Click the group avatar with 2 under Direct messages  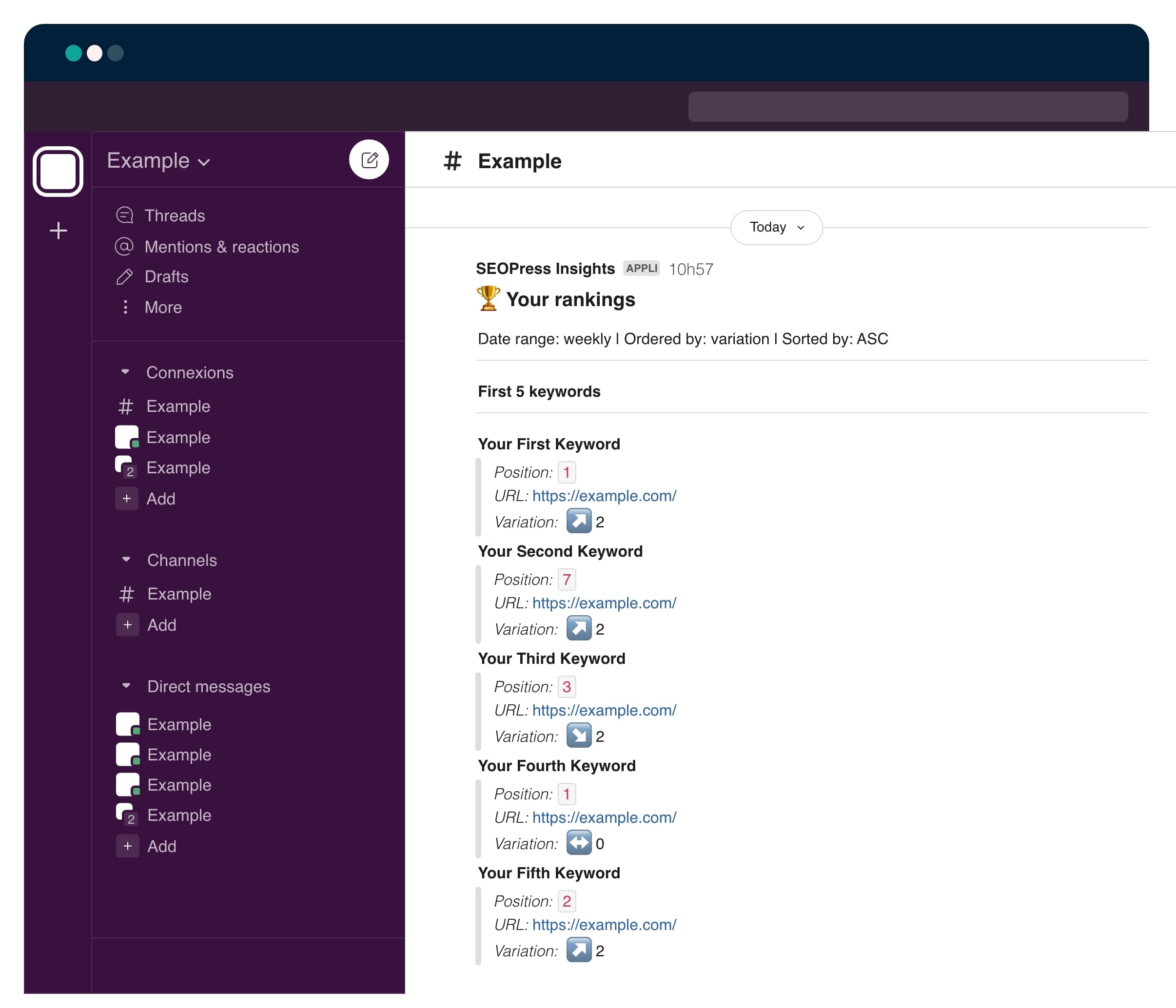point(127,815)
